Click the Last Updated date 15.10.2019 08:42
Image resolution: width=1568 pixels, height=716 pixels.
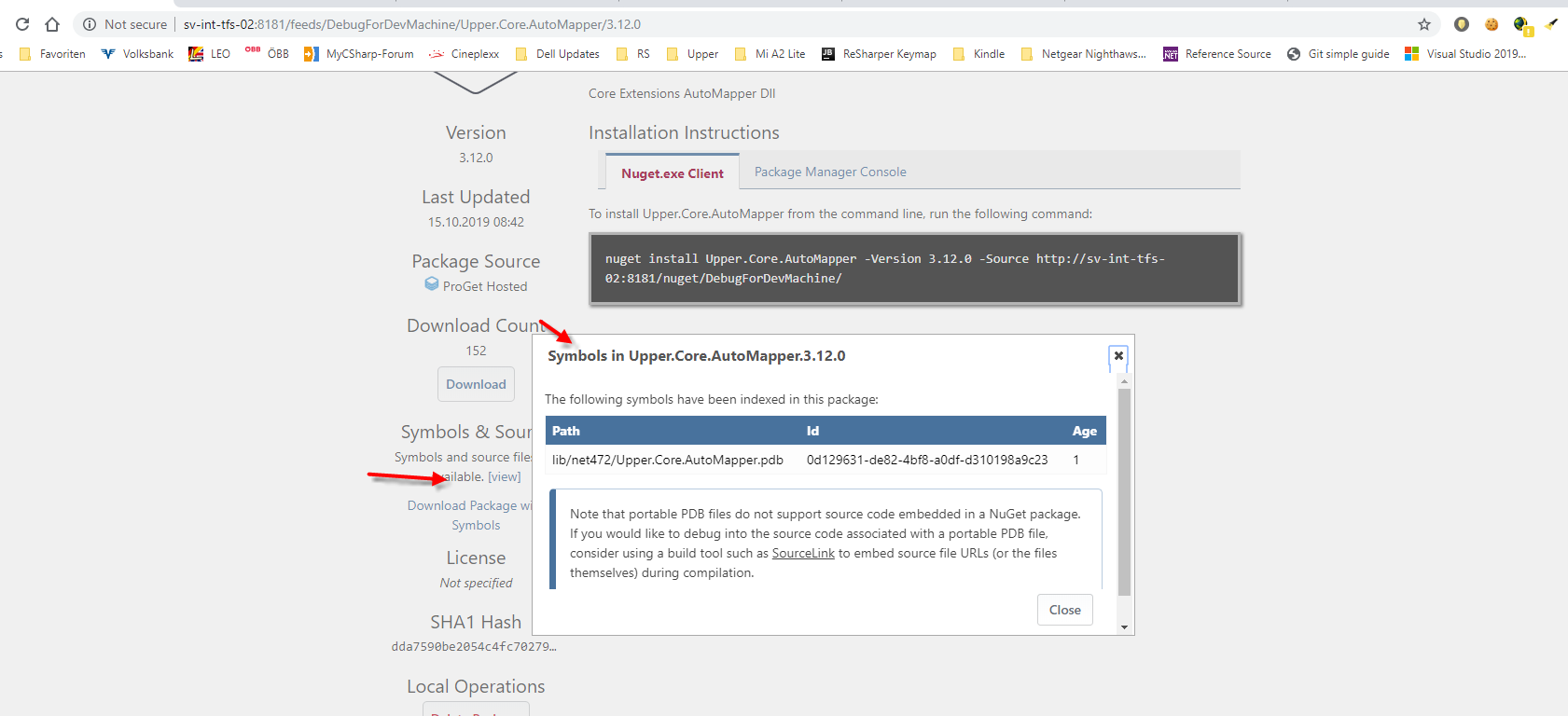point(476,222)
